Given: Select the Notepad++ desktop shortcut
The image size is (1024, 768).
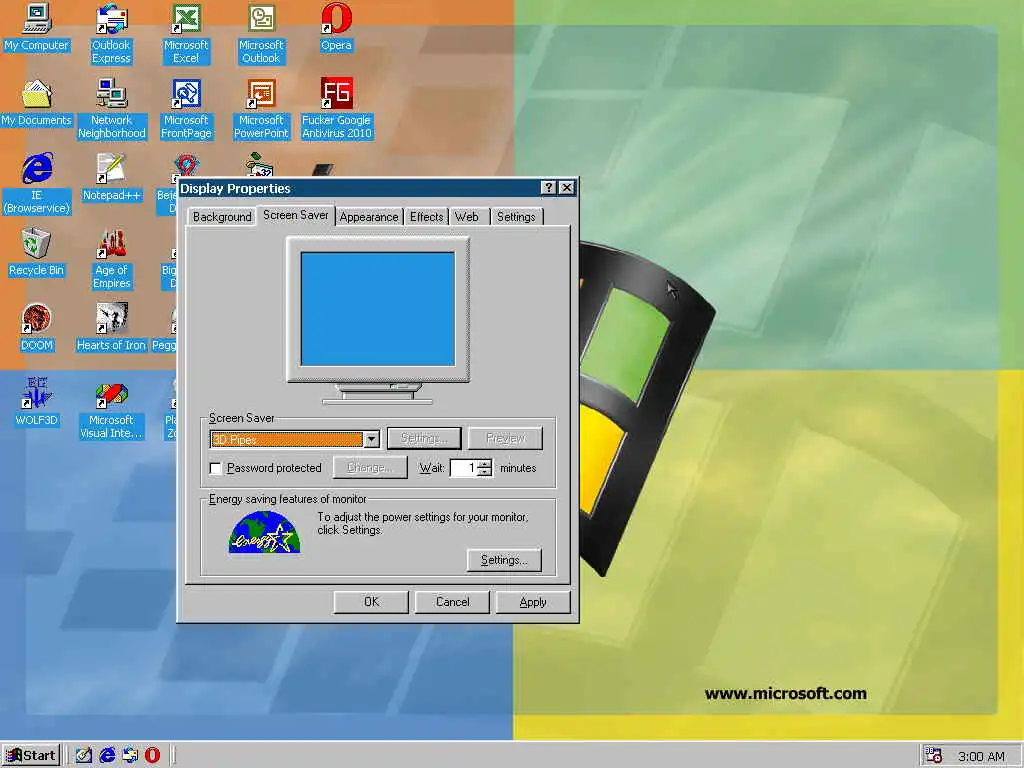Looking at the screenshot, I should click(x=112, y=178).
